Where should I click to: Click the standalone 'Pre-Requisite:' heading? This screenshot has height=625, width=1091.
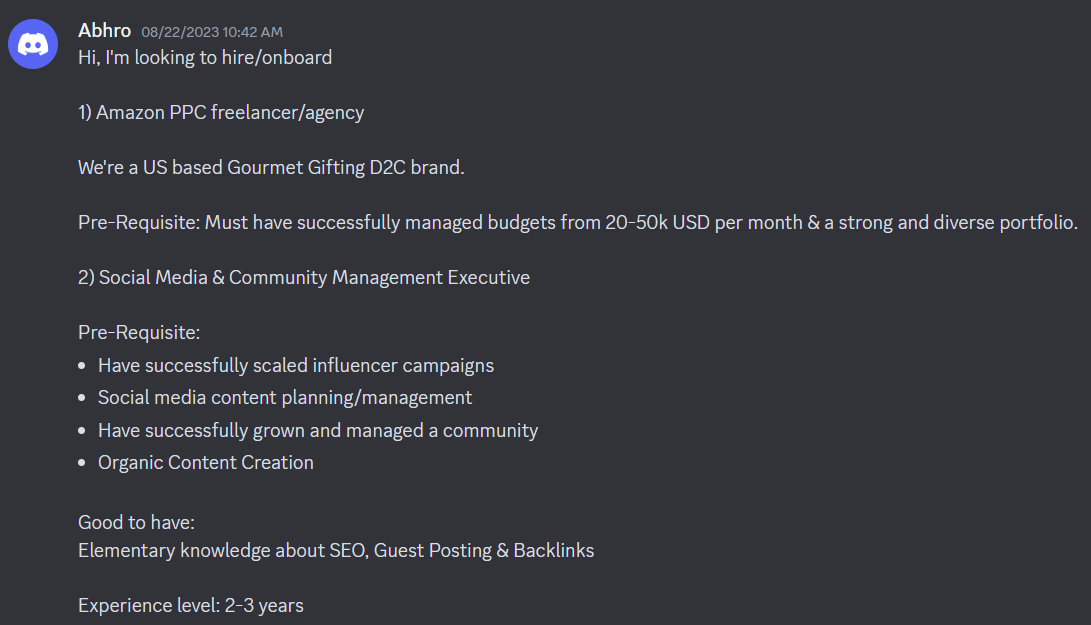point(139,332)
